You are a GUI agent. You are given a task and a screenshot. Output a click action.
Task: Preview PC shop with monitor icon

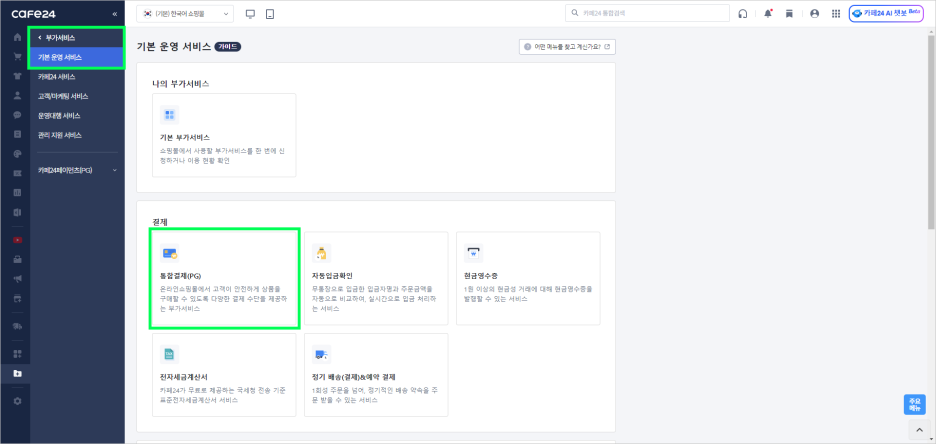(x=251, y=14)
